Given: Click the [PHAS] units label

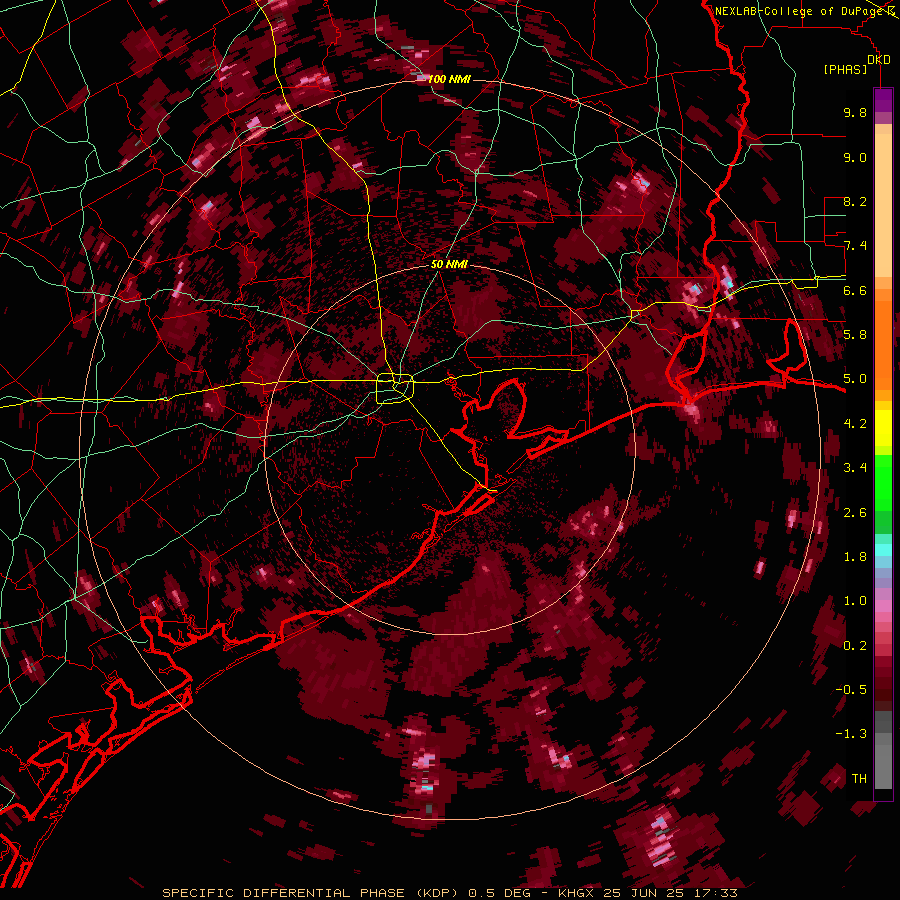Looking at the screenshot, I should point(845,69).
